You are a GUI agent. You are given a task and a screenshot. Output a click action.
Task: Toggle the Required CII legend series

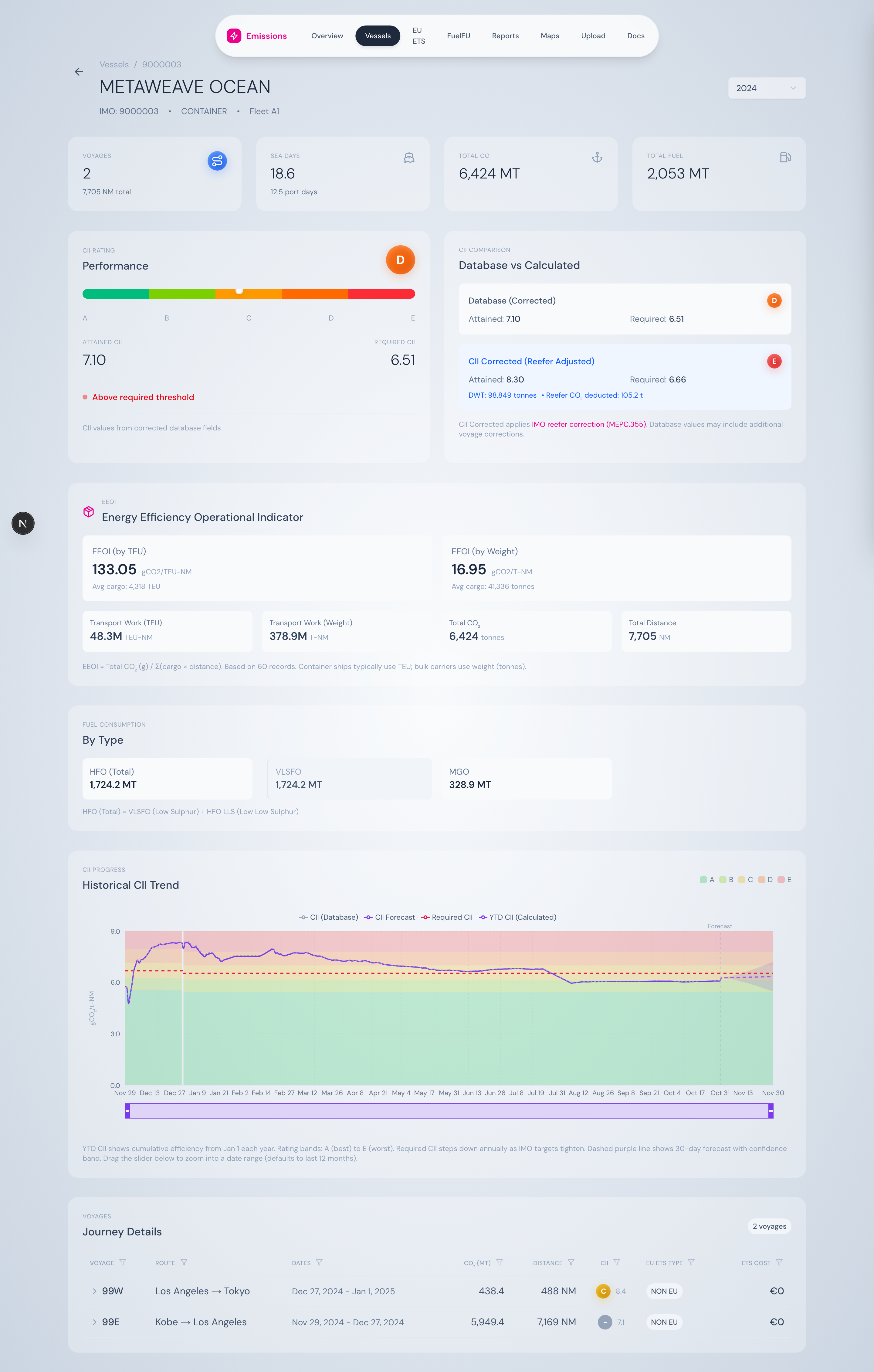click(x=447, y=917)
